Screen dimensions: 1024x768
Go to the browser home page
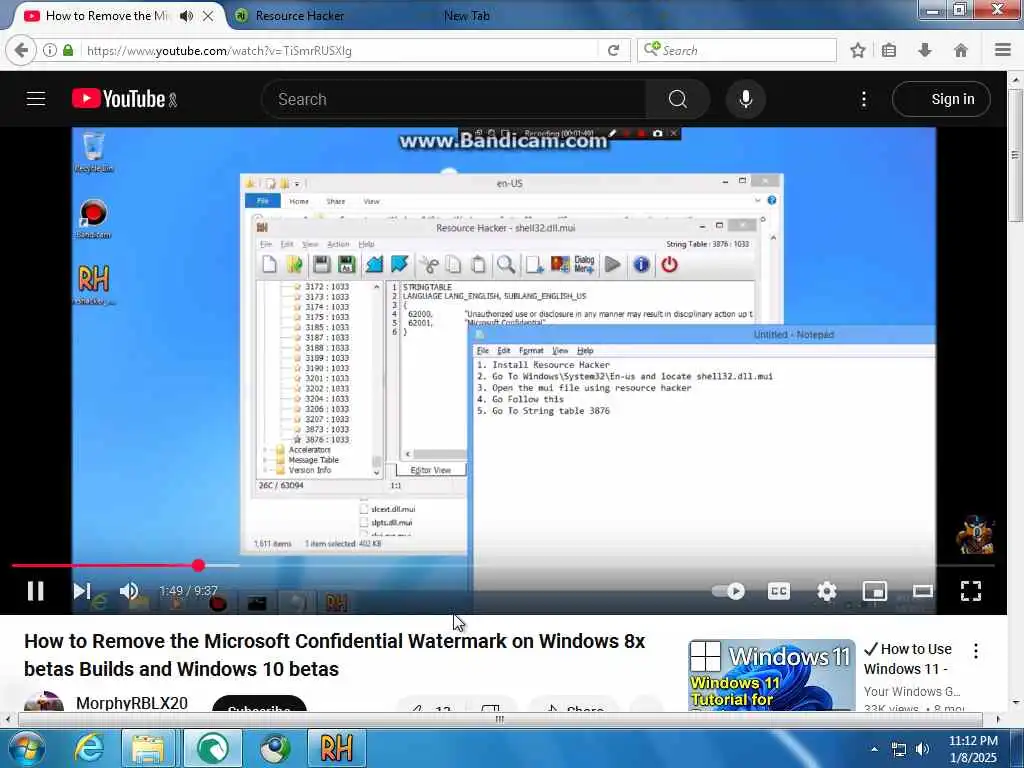pos(961,50)
